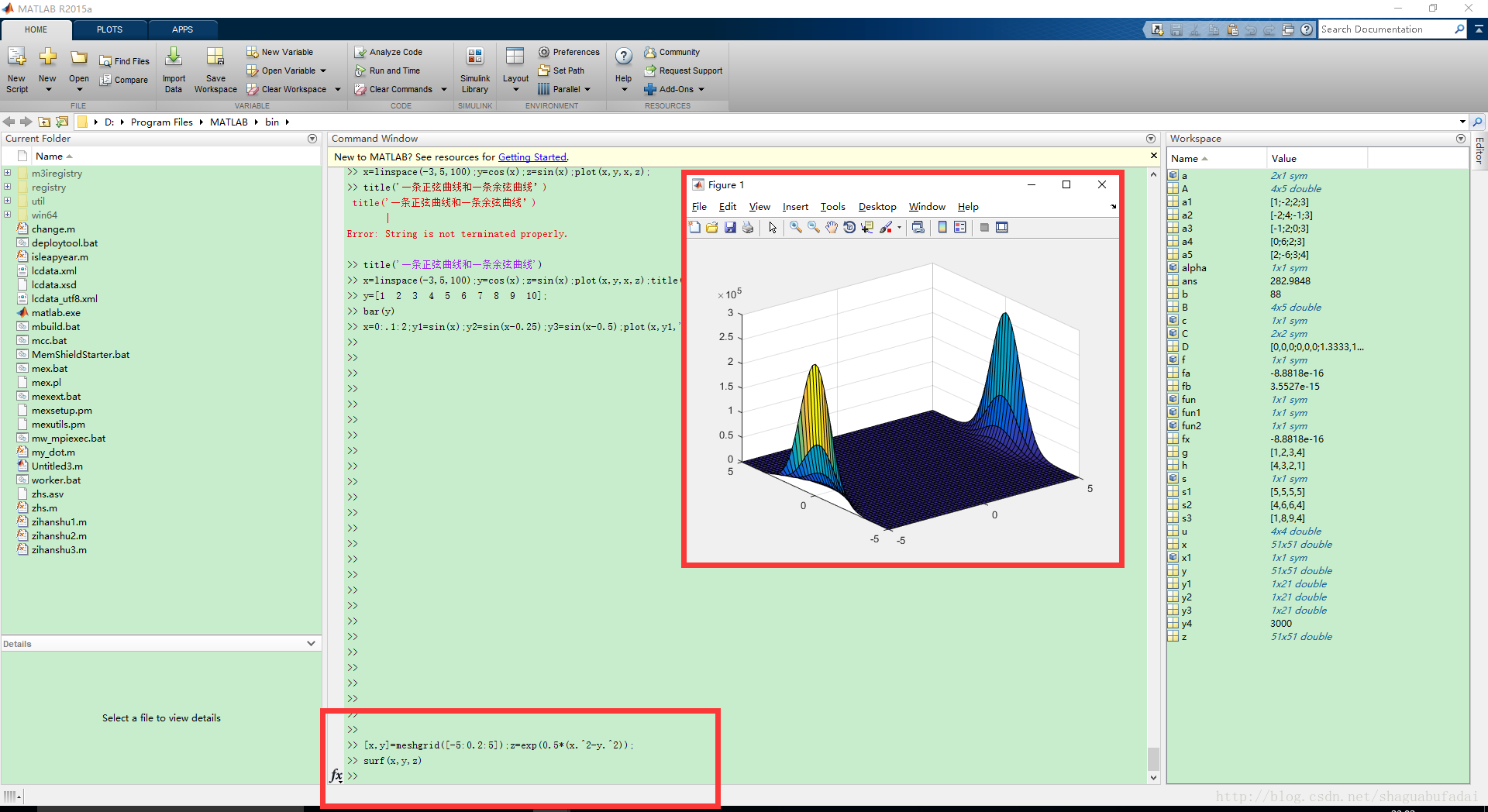
Task: Open Preferences
Action: coord(569,52)
